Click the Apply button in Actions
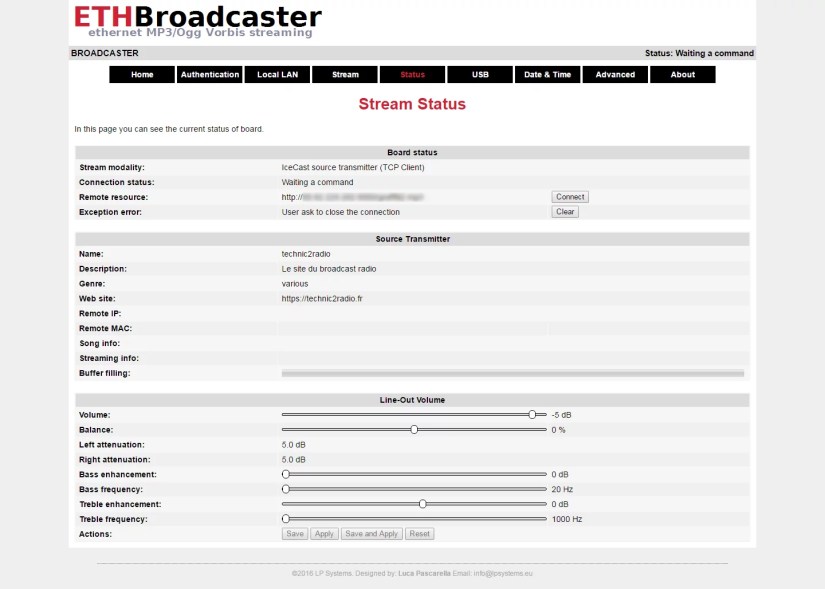The width and height of the screenshot is (825, 589). pos(324,534)
